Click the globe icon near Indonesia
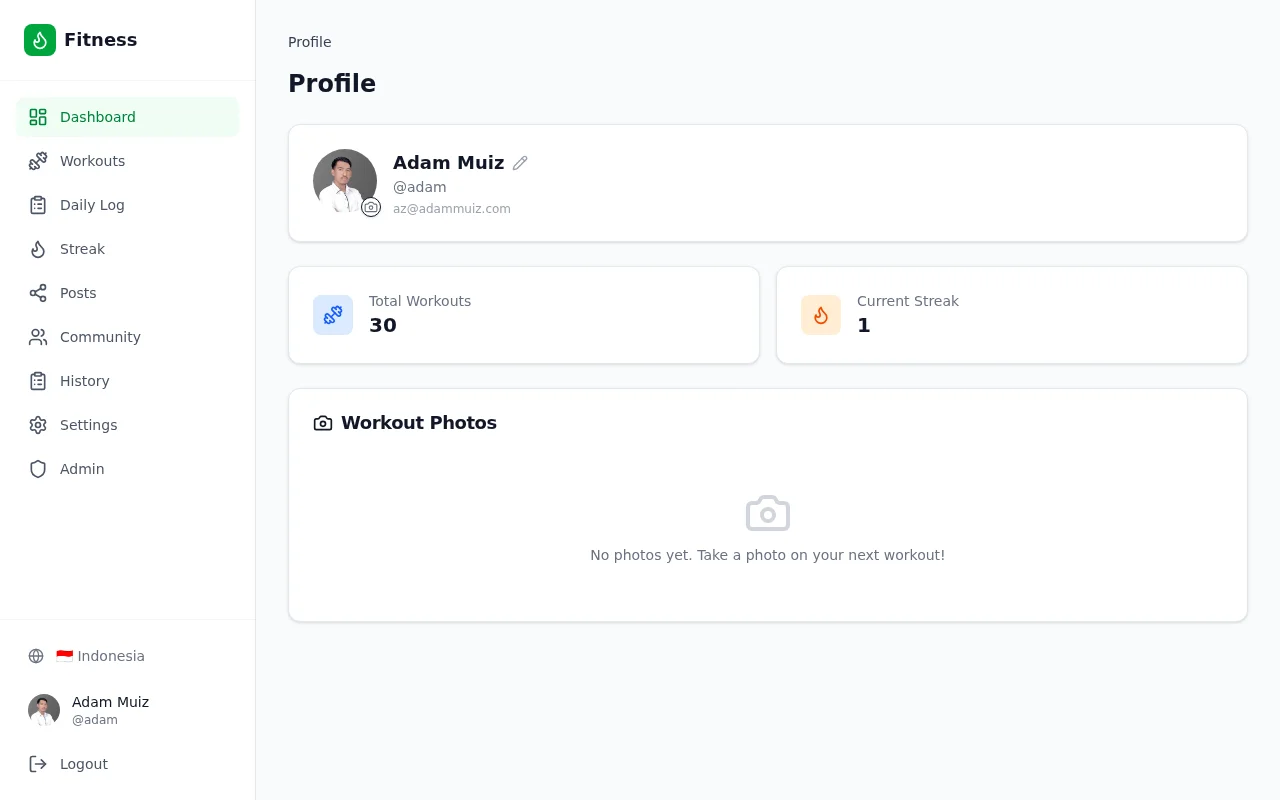The width and height of the screenshot is (1280, 800). [x=36, y=656]
